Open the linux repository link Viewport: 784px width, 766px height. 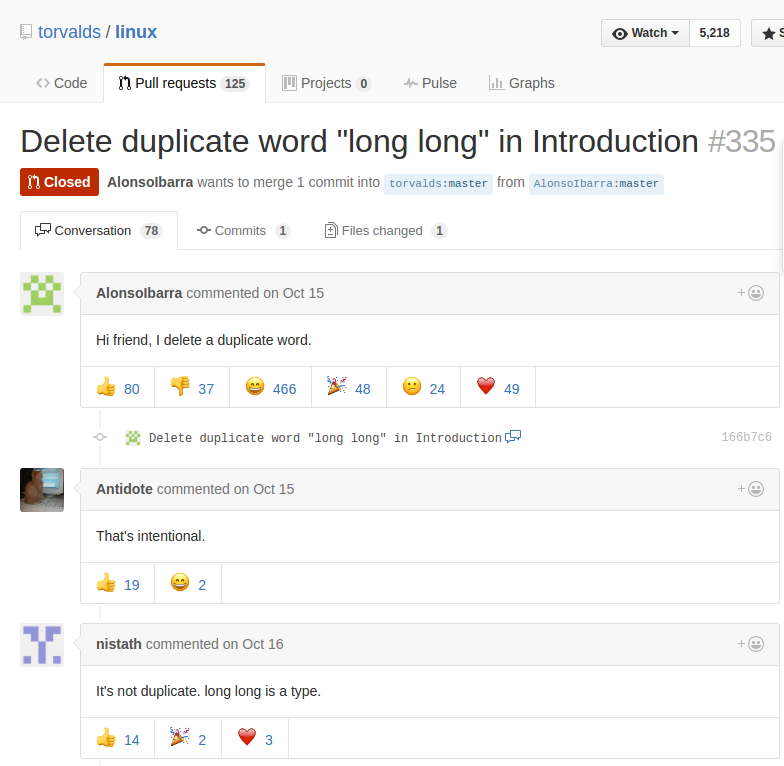[x=136, y=32]
